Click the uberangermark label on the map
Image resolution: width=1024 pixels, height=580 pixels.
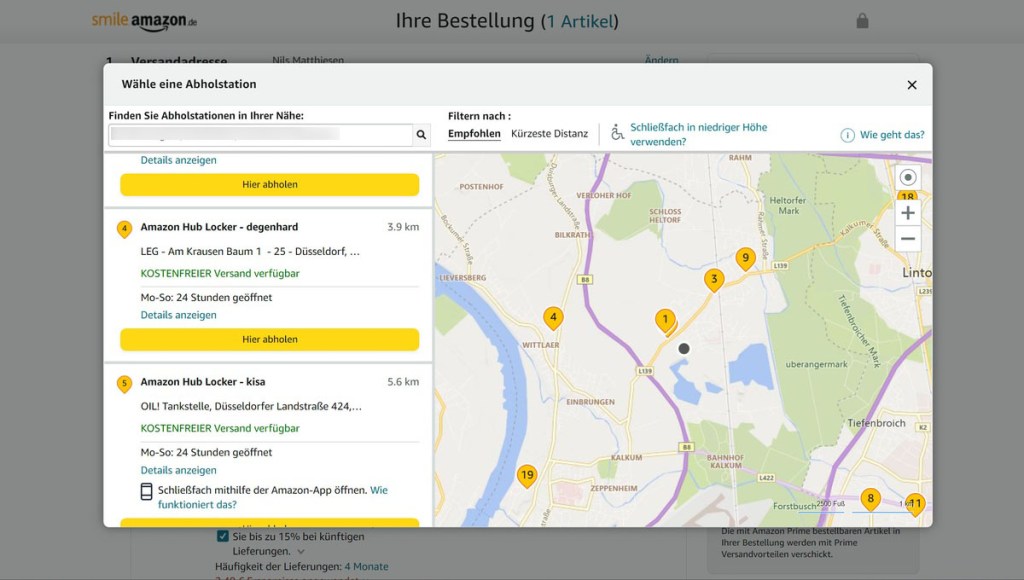pos(816,364)
